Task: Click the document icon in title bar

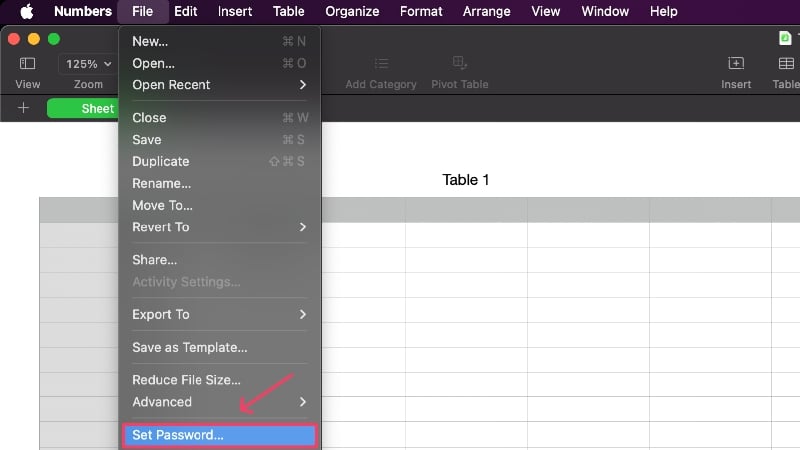Action: (785, 38)
